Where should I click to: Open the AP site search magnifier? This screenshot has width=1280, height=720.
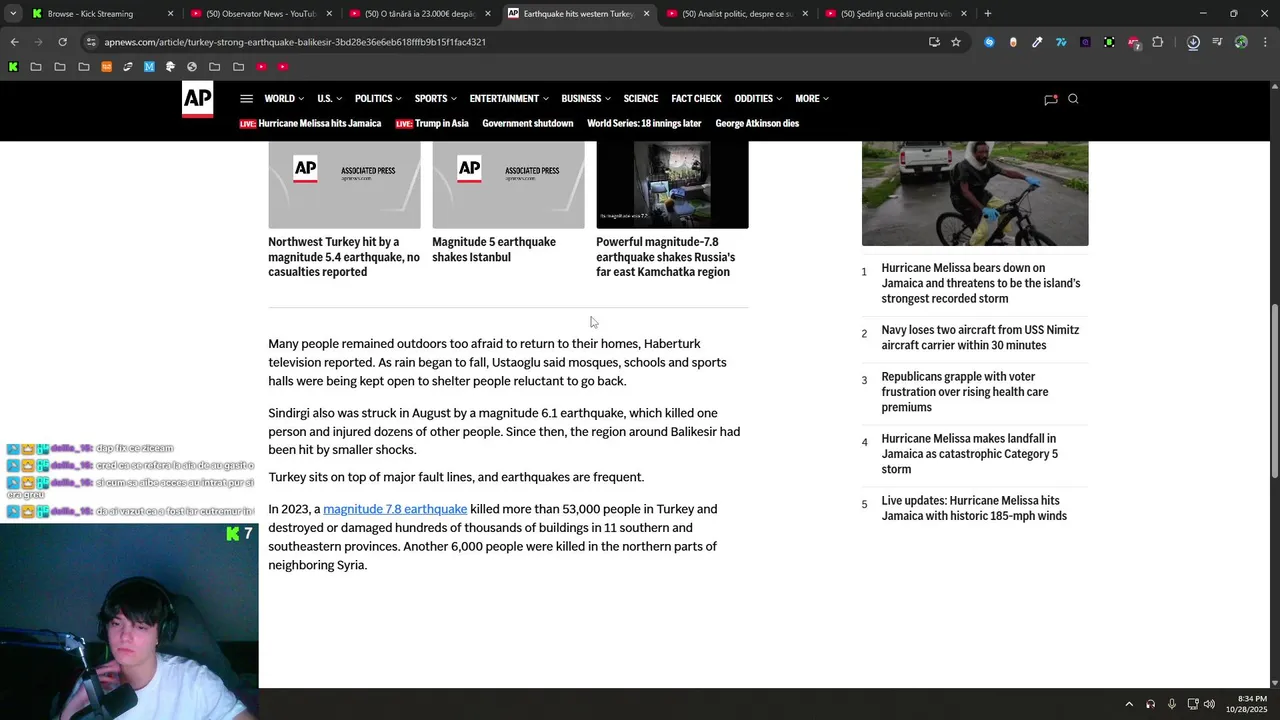coord(1073,99)
